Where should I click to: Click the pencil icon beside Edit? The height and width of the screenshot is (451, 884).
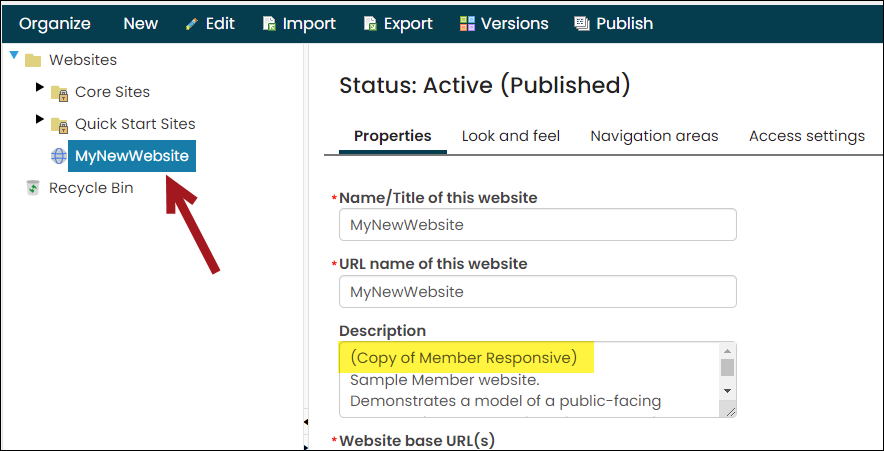tap(192, 24)
